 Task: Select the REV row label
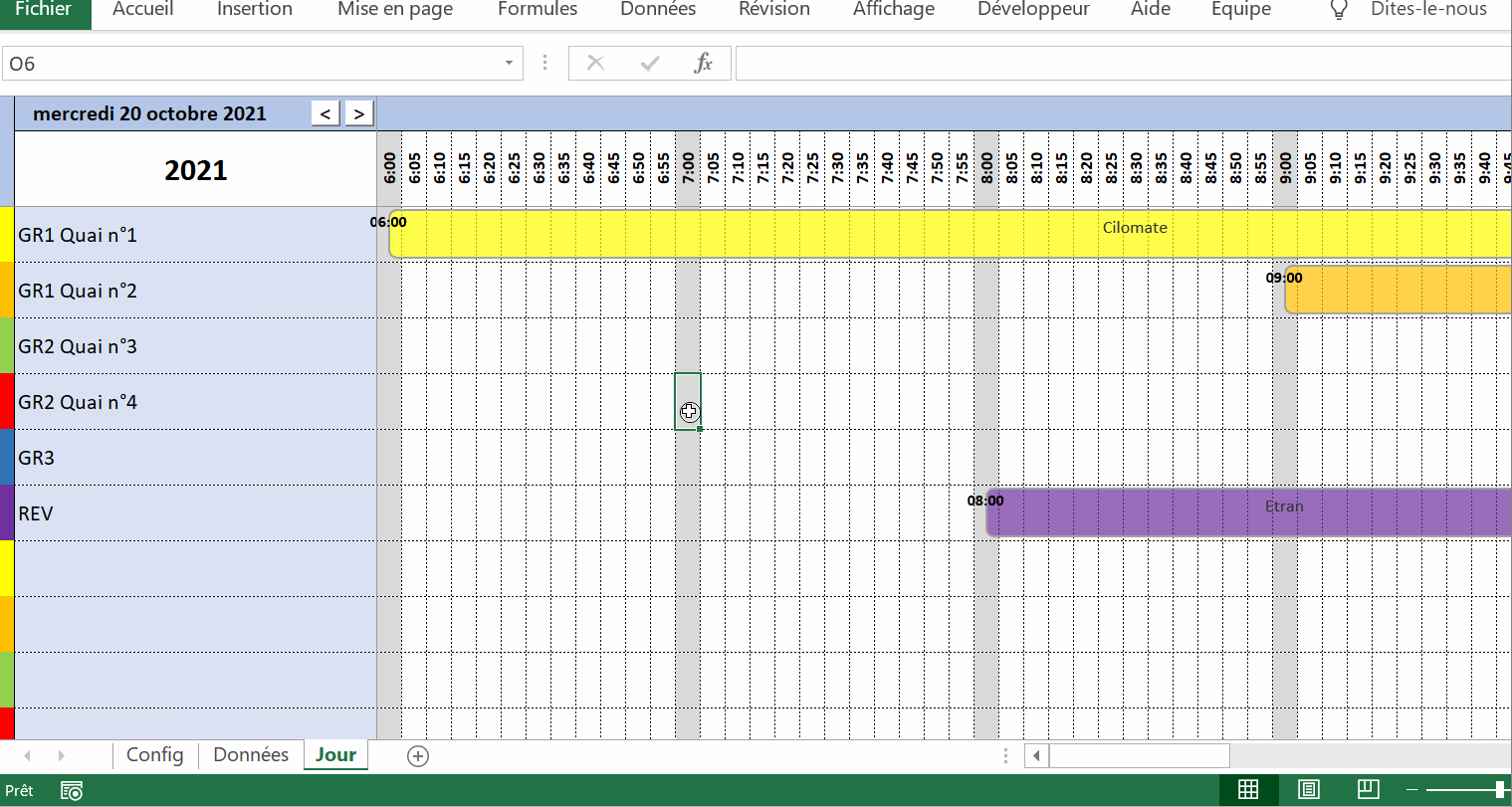pos(196,513)
